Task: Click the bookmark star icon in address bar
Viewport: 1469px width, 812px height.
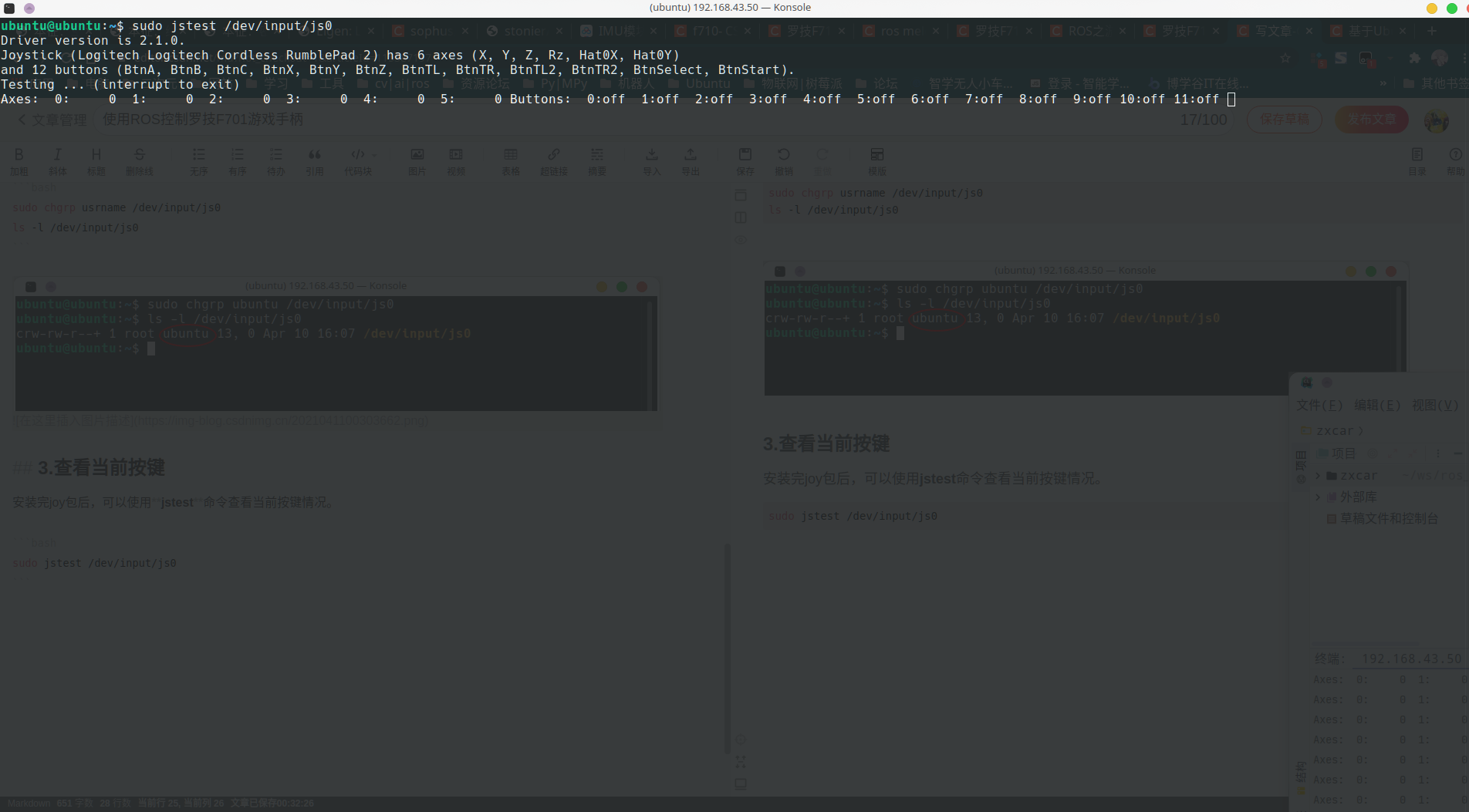Action: click(x=1285, y=58)
